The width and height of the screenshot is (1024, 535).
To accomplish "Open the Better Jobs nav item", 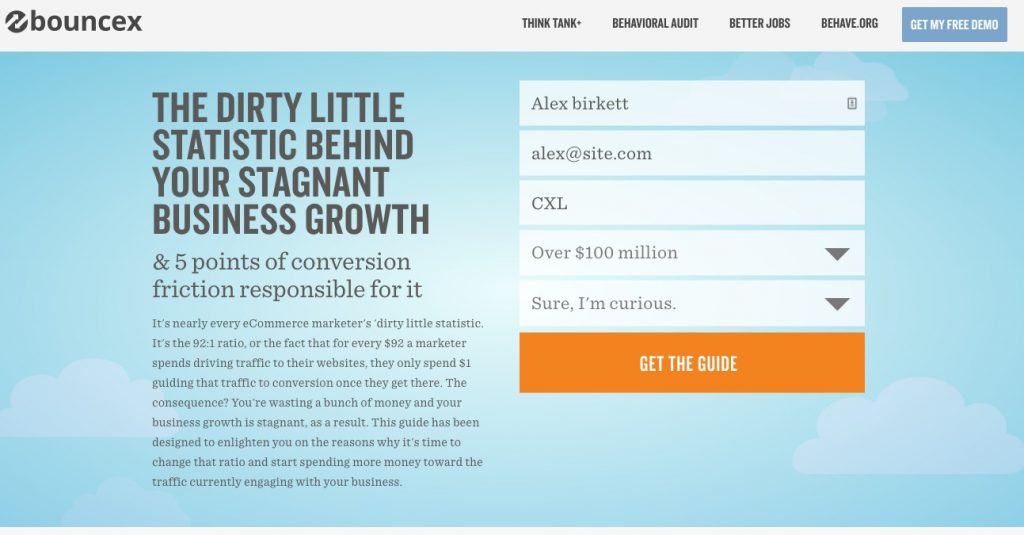I will [760, 24].
